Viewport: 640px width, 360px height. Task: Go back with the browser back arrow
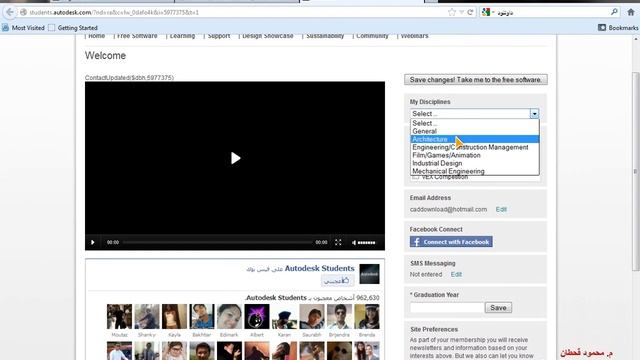tap(10, 12)
